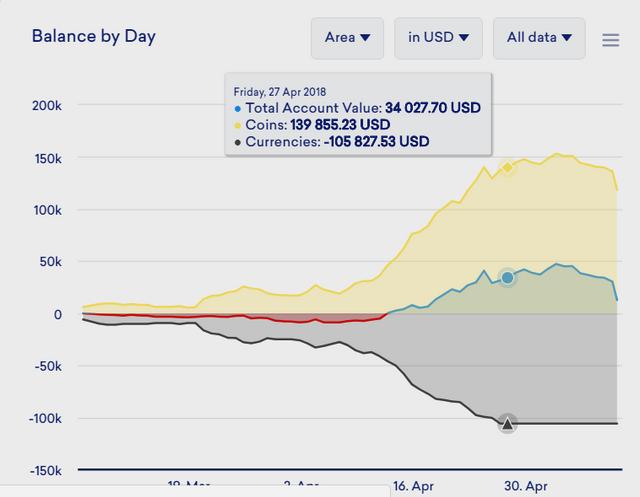Open the All data range dropdown
This screenshot has height=497, width=640.
[539, 38]
